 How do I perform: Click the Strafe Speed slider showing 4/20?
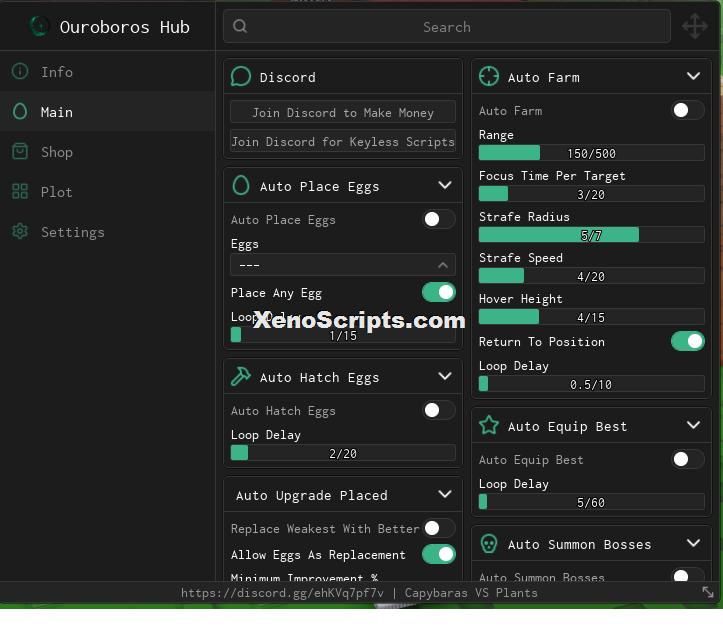pos(592,276)
